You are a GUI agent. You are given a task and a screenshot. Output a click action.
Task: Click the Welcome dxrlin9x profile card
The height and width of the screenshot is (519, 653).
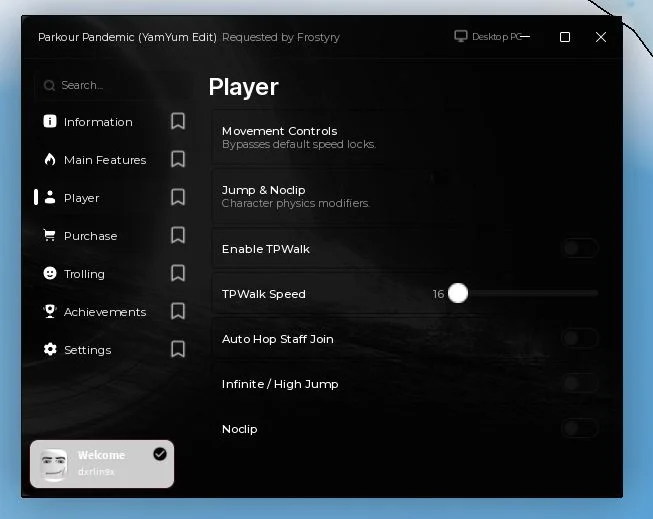pos(102,464)
